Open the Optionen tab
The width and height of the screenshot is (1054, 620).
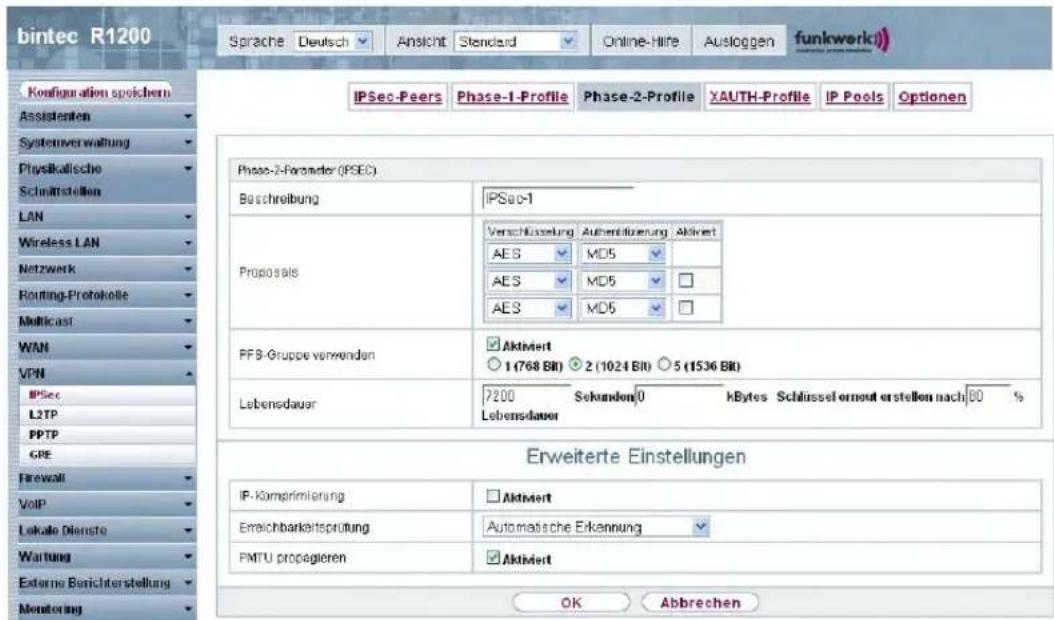click(932, 97)
